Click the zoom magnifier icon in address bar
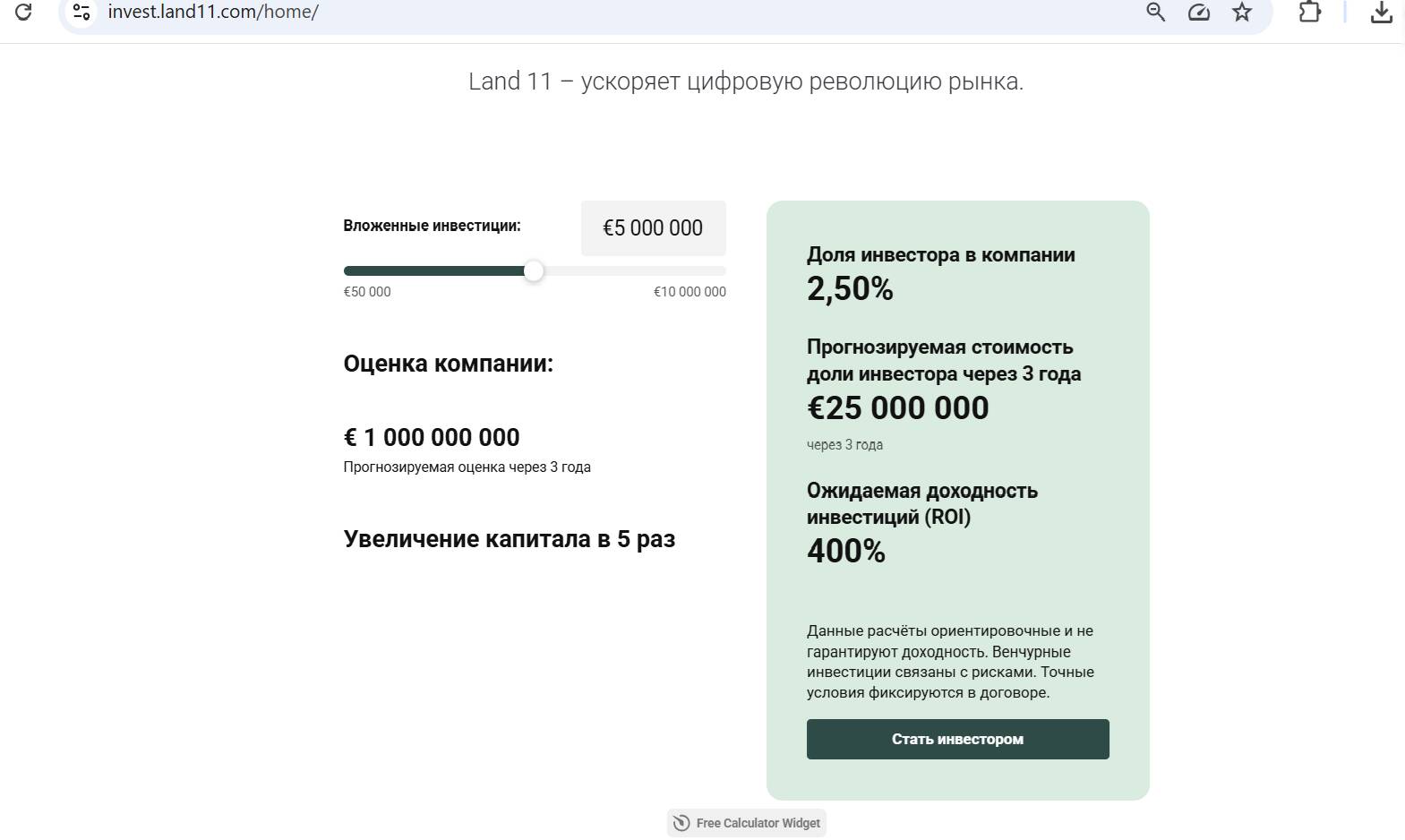The image size is (1405, 840). (x=1155, y=12)
